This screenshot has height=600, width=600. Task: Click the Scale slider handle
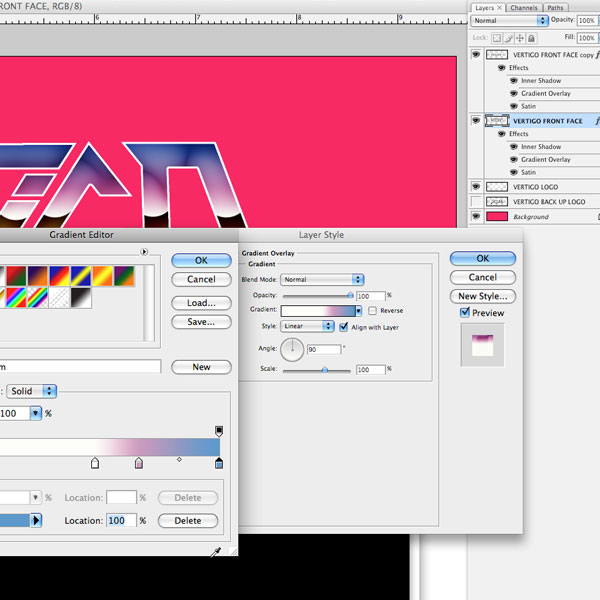pyautogui.click(x=324, y=370)
